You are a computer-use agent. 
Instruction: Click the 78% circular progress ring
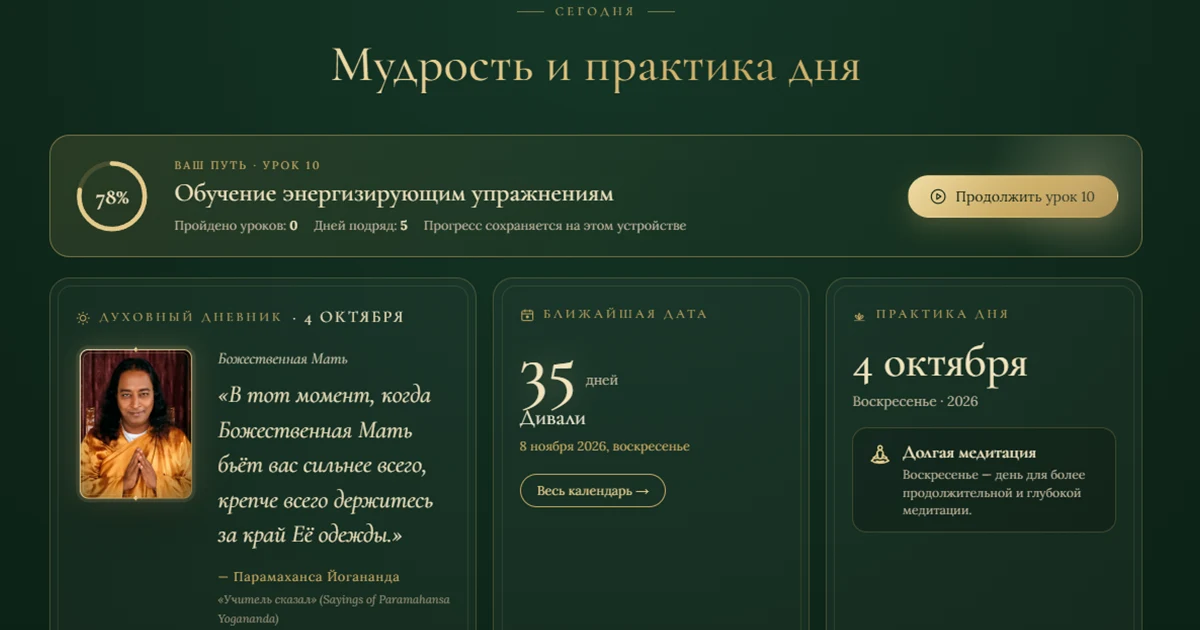(x=112, y=196)
